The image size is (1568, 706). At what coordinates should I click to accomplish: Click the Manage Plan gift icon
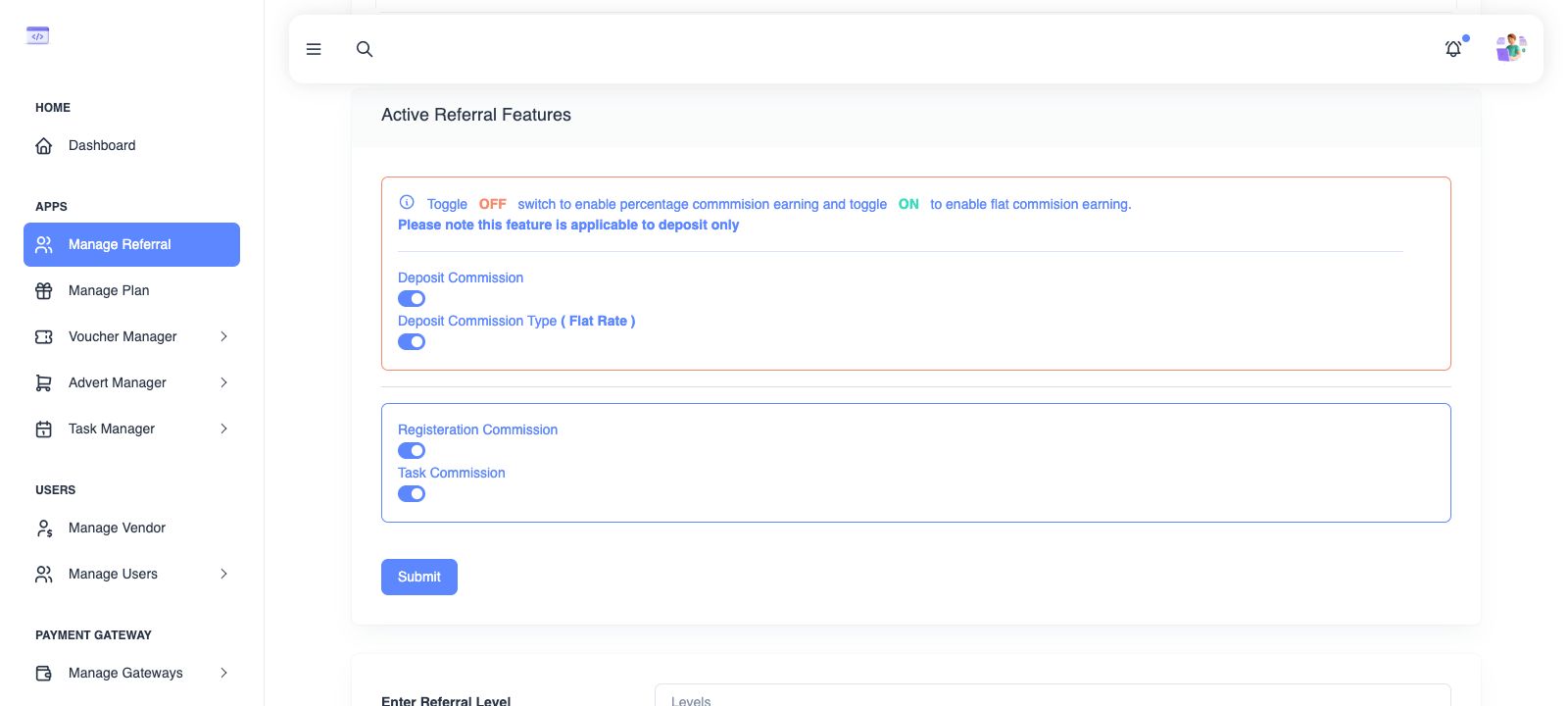pos(44,291)
